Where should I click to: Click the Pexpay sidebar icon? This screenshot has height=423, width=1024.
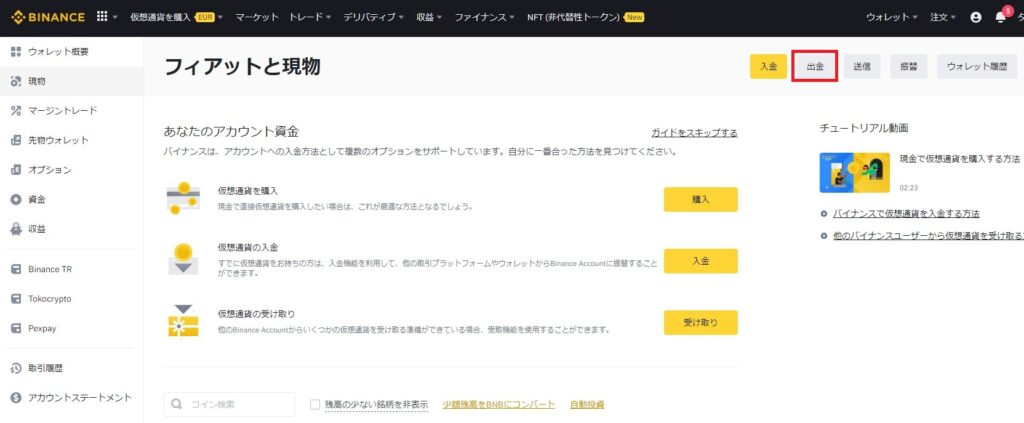pyautogui.click(x=16, y=328)
